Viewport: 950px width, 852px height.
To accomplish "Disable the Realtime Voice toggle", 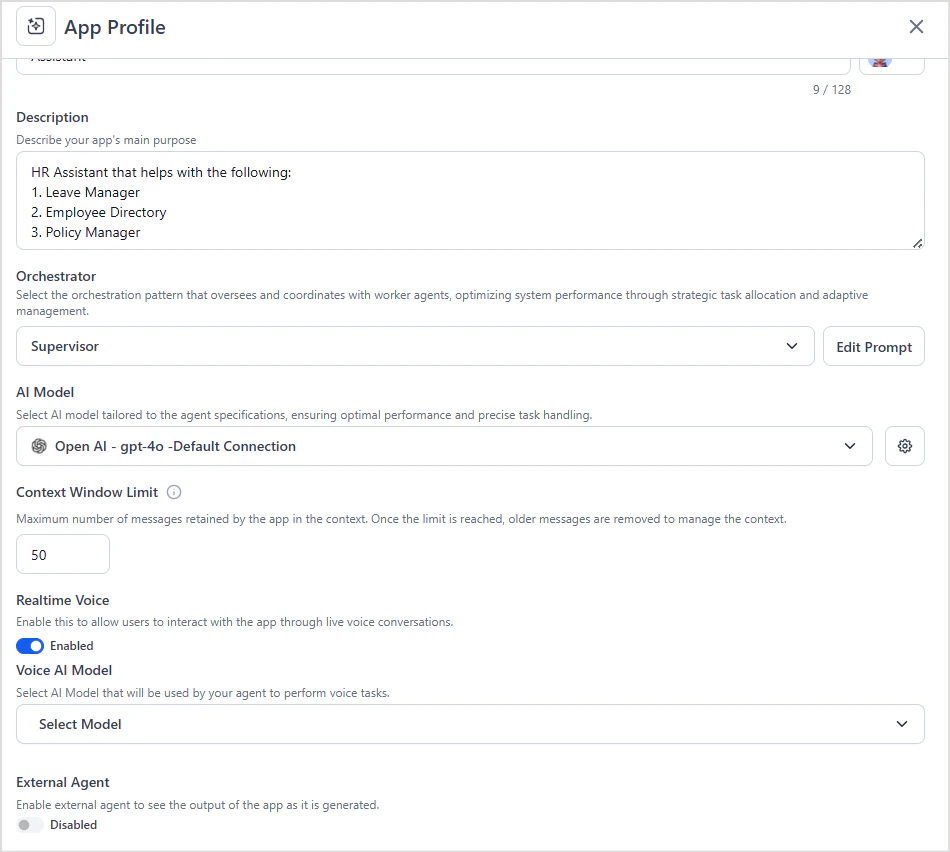I will (x=30, y=645).
